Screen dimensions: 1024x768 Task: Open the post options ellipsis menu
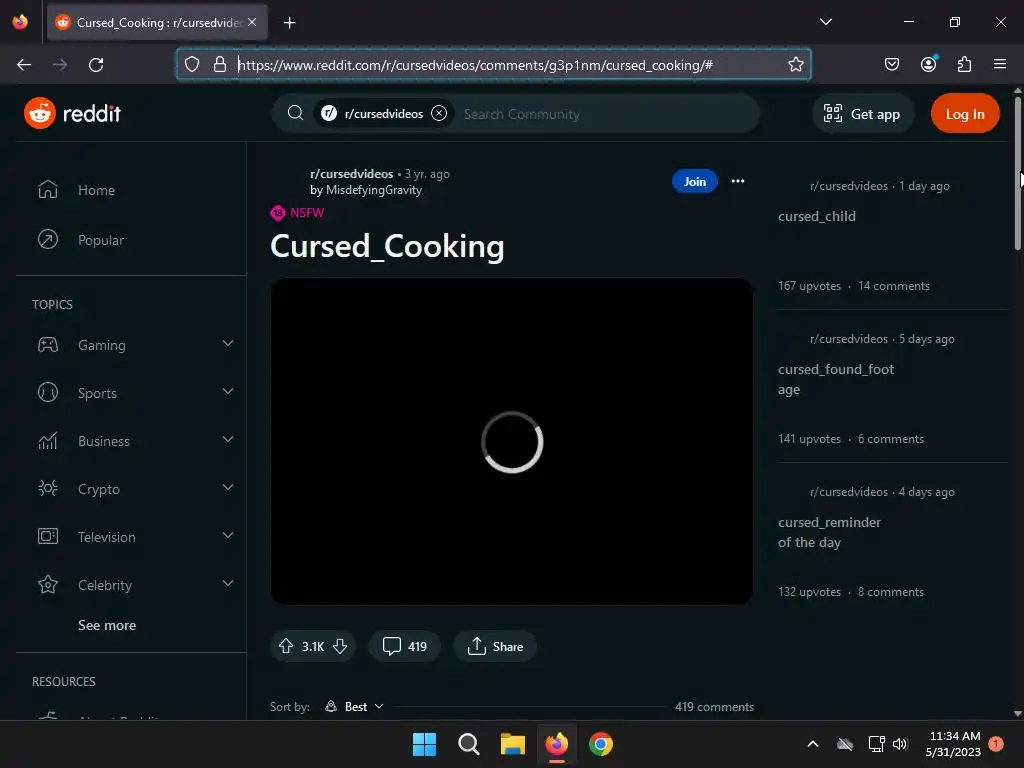point(738,182)
